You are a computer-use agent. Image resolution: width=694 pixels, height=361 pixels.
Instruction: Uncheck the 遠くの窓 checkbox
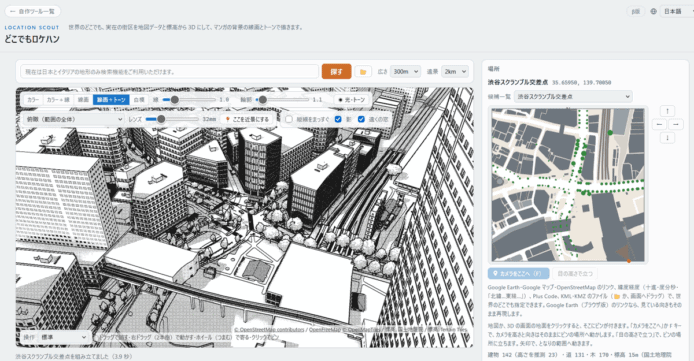click(x=361, y=119)
